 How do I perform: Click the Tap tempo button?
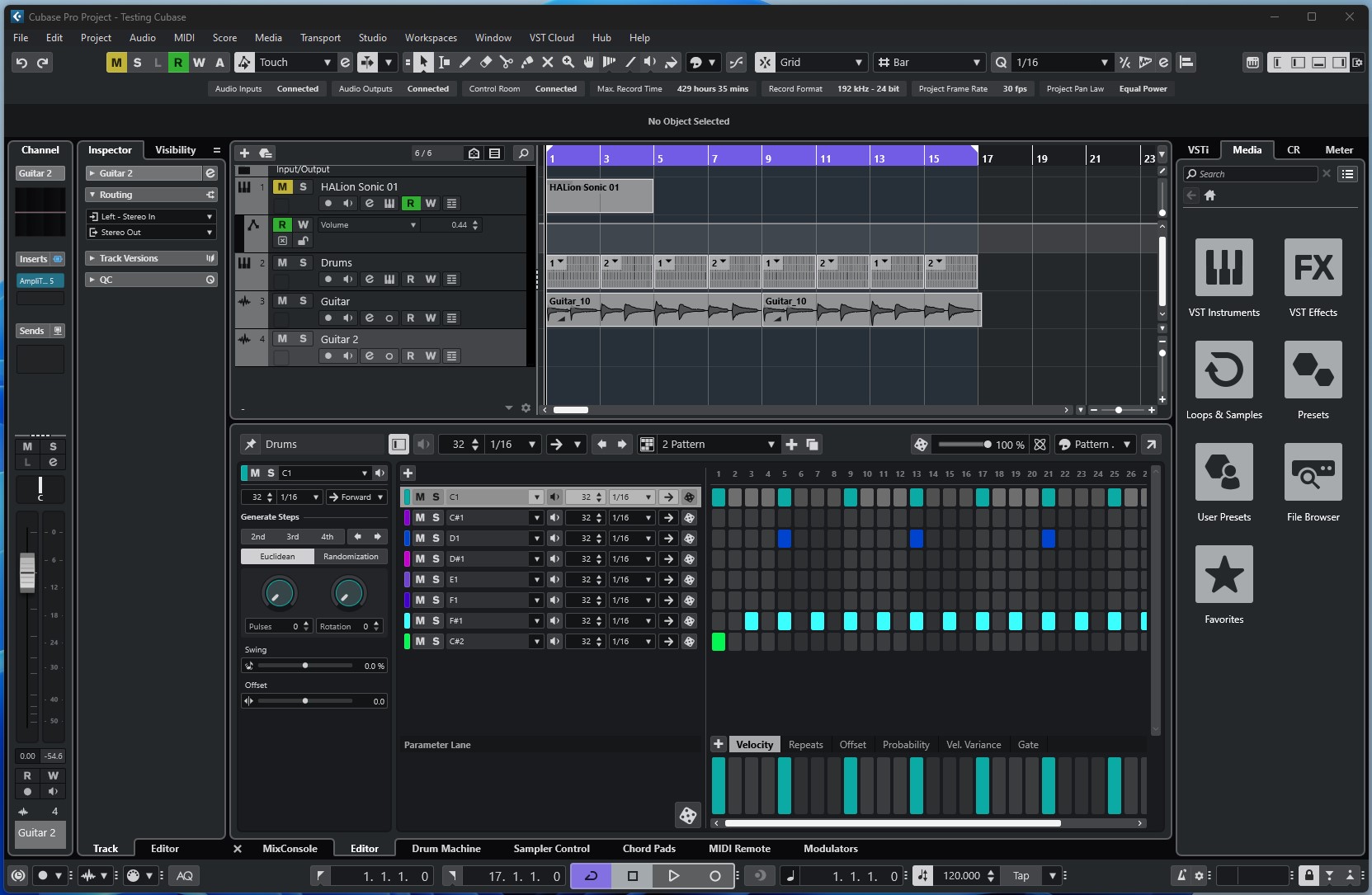[x=1021, y=876]
